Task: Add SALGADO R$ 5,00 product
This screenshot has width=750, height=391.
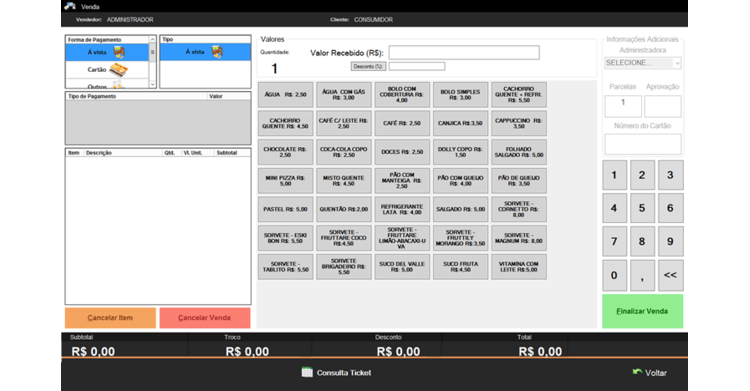Action: pos(460,210)
